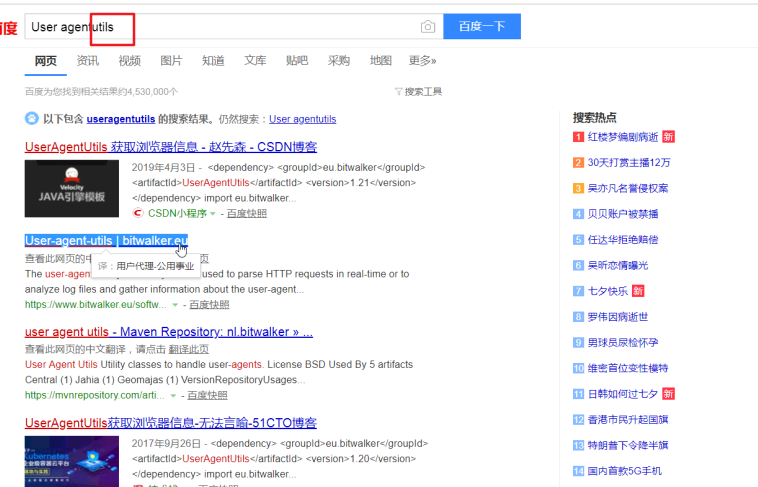Open the 图片 tab
The width and height of the screenshot is (758, 487).
(171, 60)
